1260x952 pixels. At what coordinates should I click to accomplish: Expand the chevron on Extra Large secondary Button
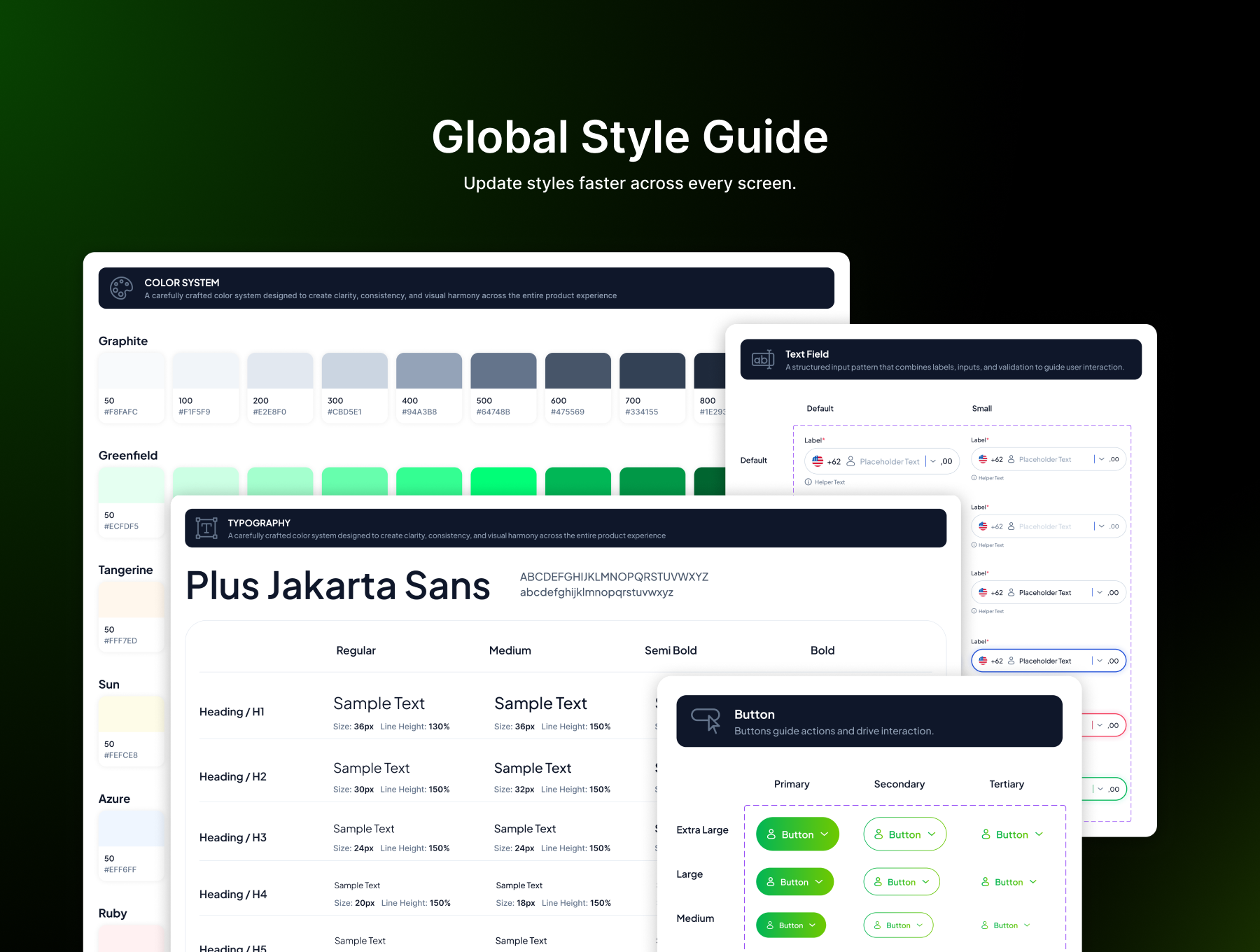[932, 834]
